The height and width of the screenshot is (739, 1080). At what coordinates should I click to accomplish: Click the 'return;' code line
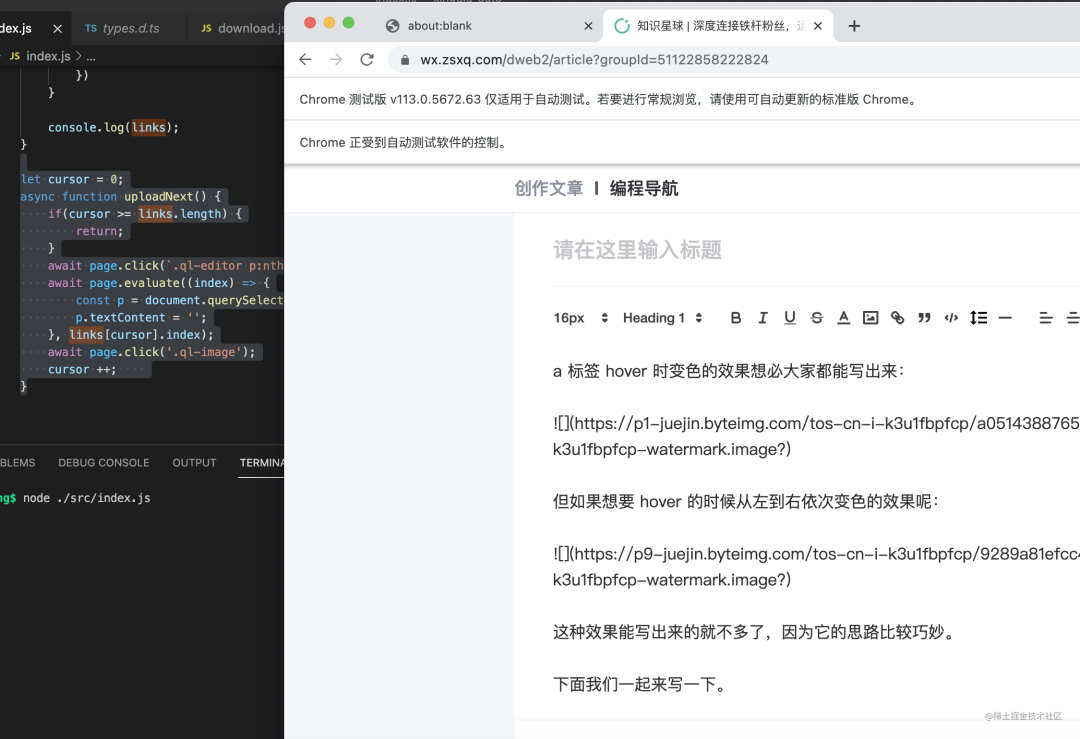(99, 231)
